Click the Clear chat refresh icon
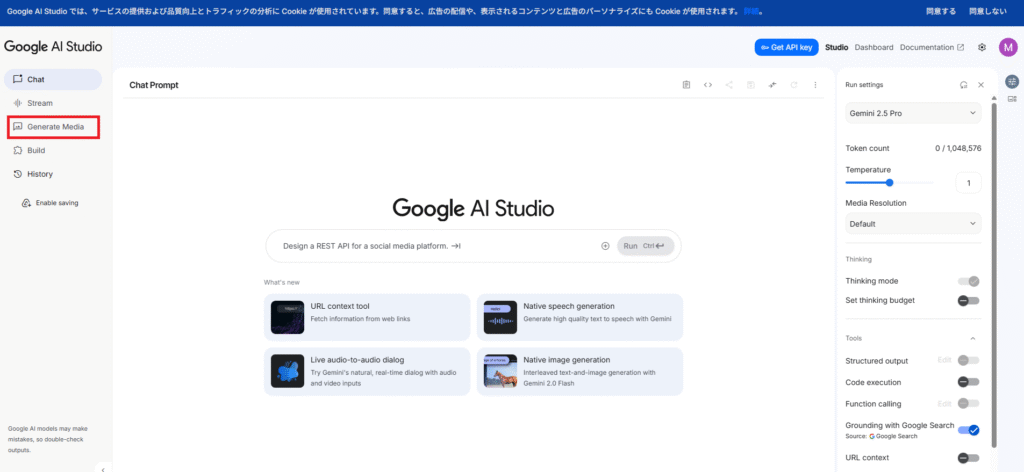Image resolution: width=1024 pixels, height=472 pixels. pos(794,85)
